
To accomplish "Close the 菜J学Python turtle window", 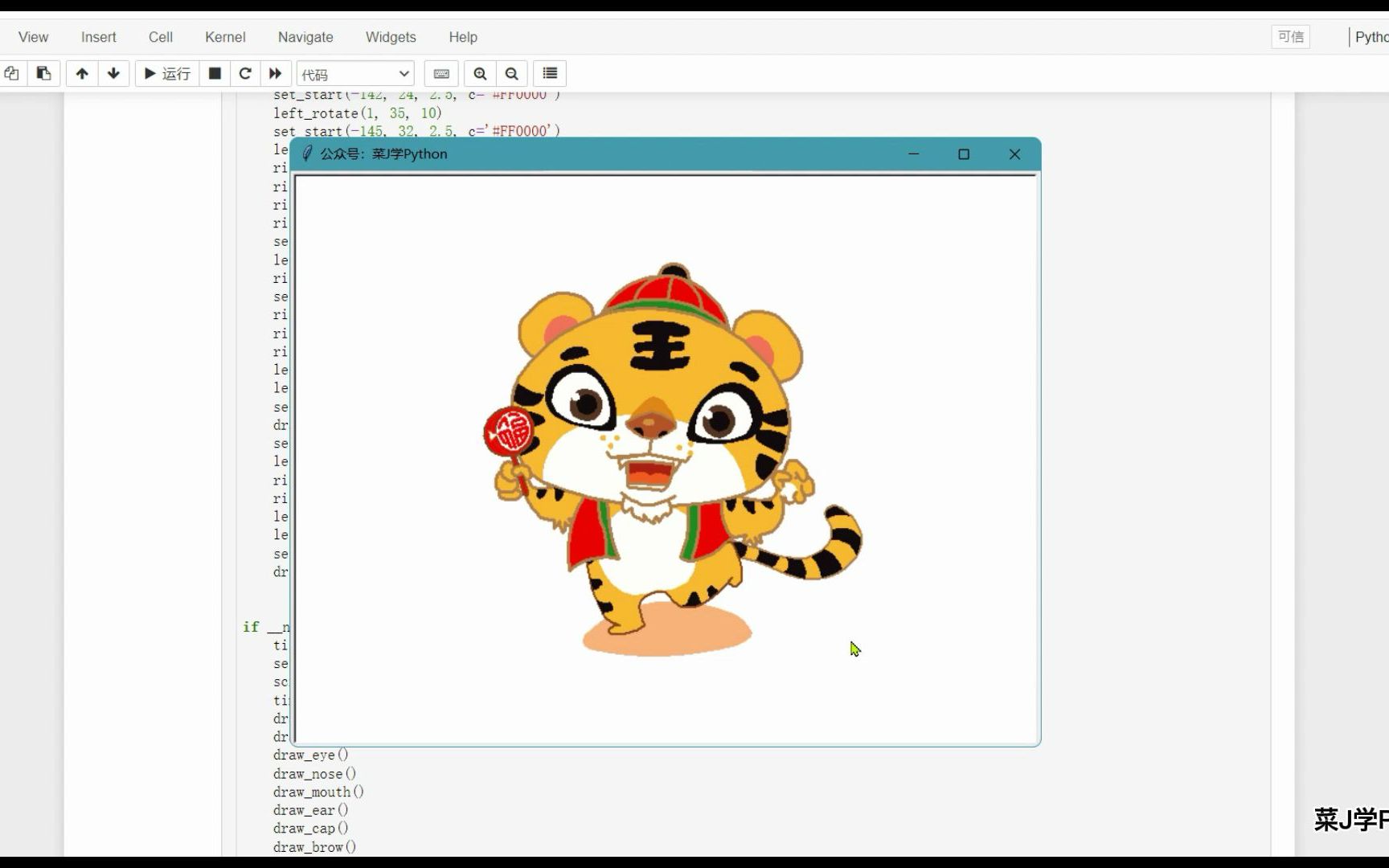I will (x=1014, y=154).
